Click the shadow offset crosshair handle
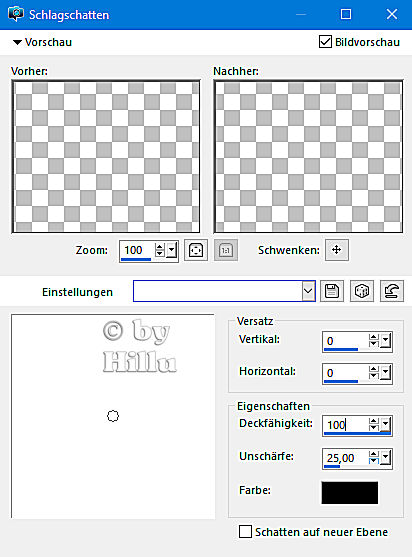 (113, 416)
